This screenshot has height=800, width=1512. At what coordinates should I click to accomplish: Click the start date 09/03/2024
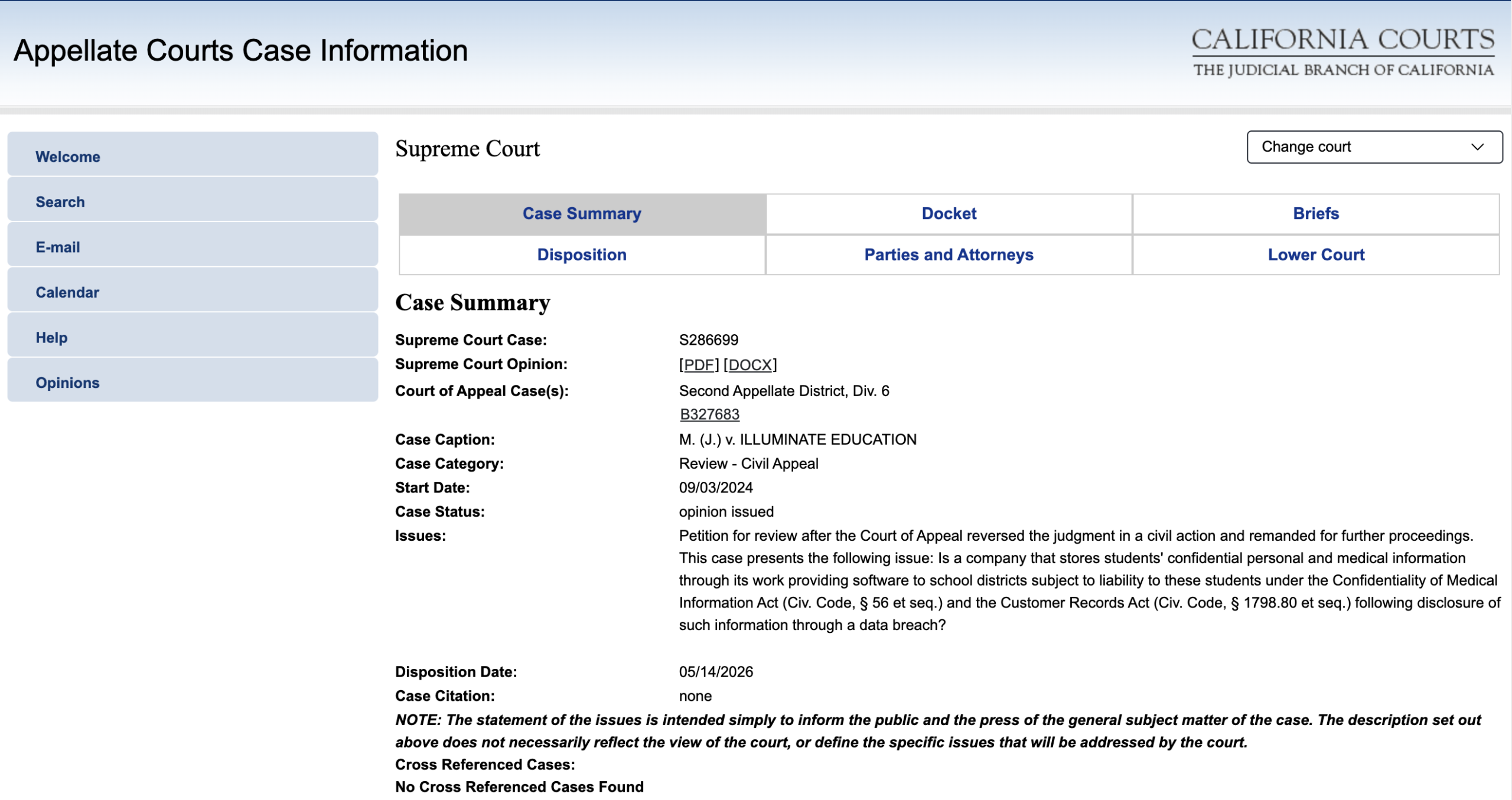tap(716, 488)
